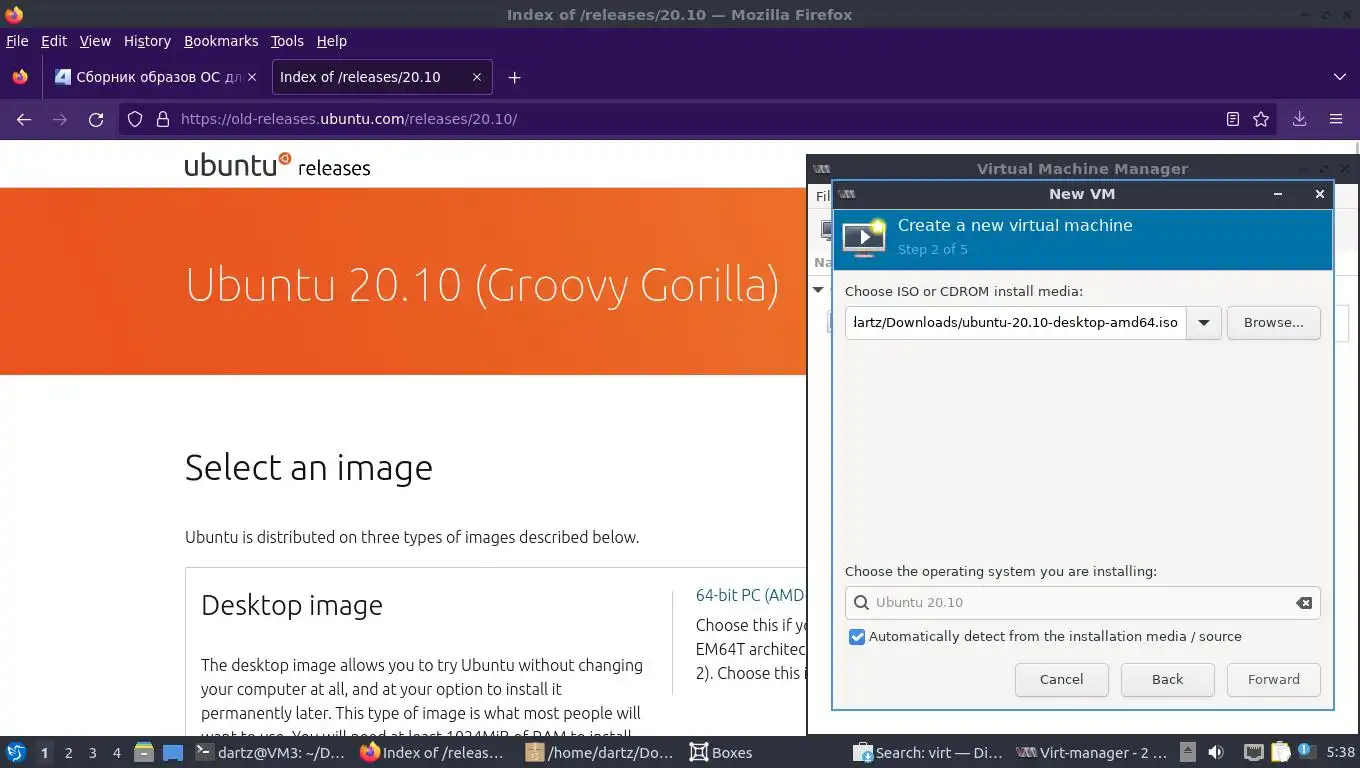Click the show desktop icon in the taskbar

coord(173,752)
